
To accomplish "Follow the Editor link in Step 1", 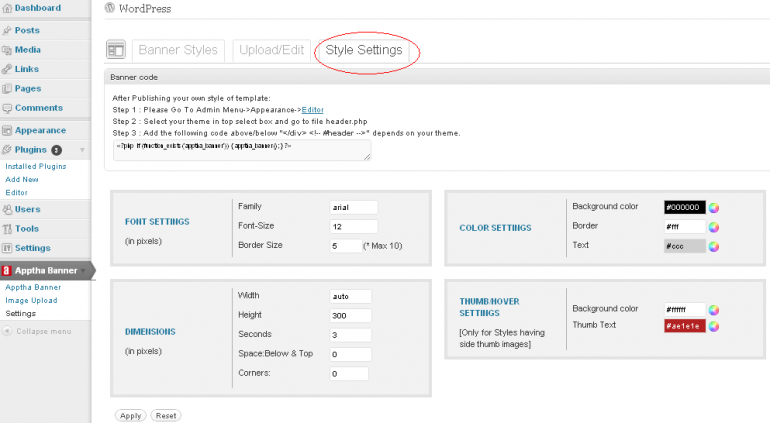I will pyautogui.click(x=312, y=110).
